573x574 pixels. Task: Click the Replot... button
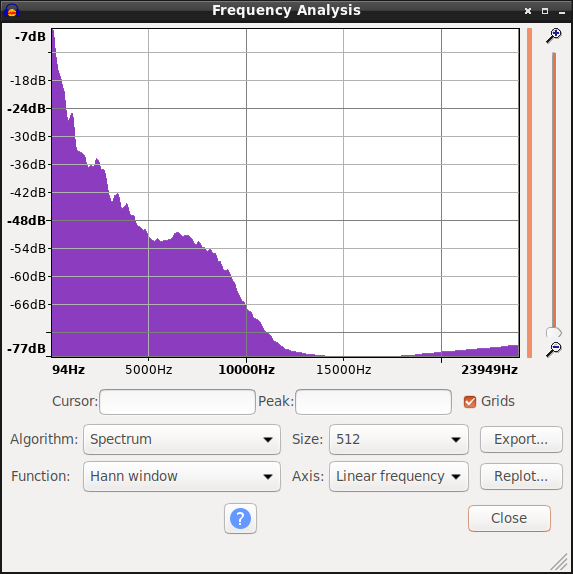pos(521,476)
